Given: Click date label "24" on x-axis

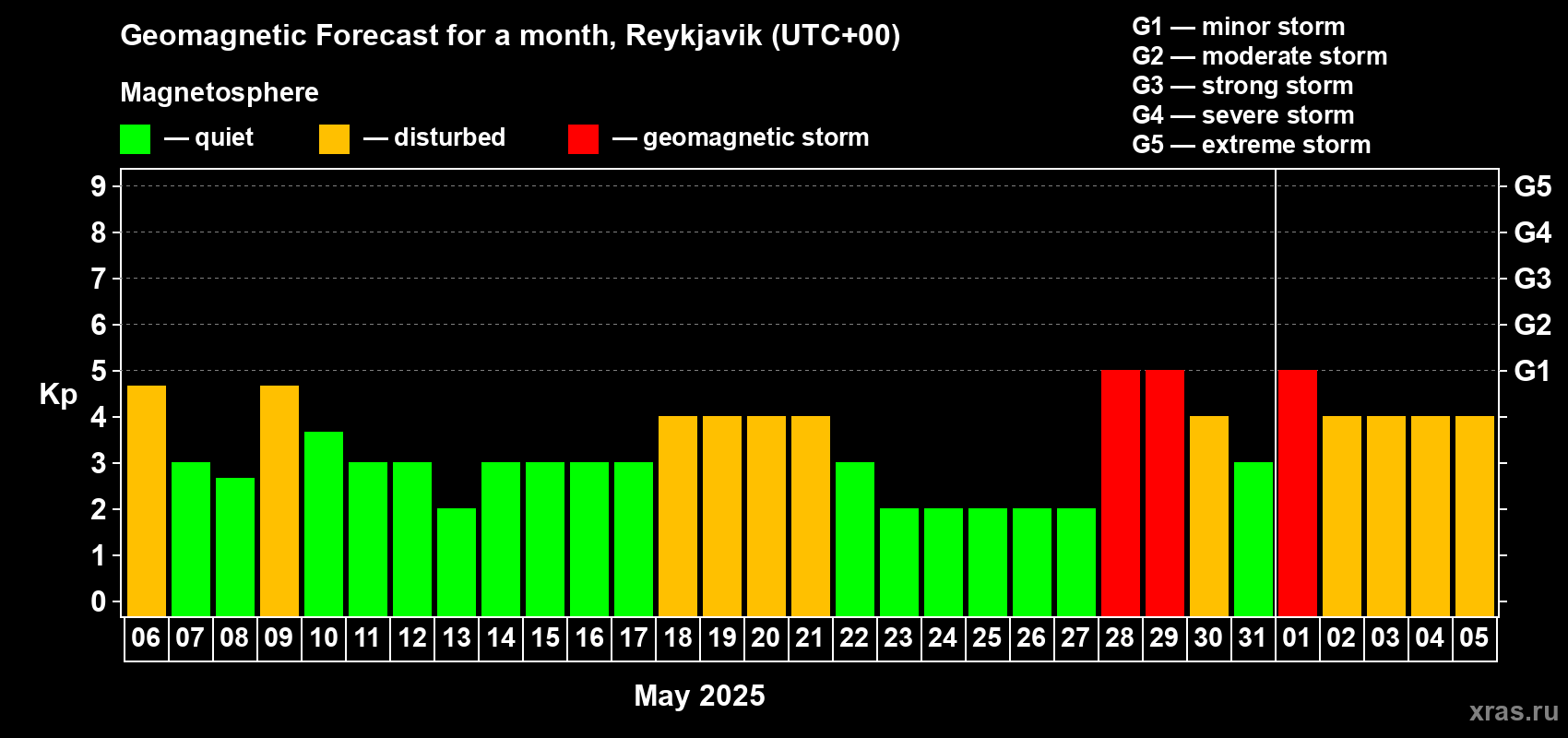Looking at the screenshot, I should tap(943, 637).
